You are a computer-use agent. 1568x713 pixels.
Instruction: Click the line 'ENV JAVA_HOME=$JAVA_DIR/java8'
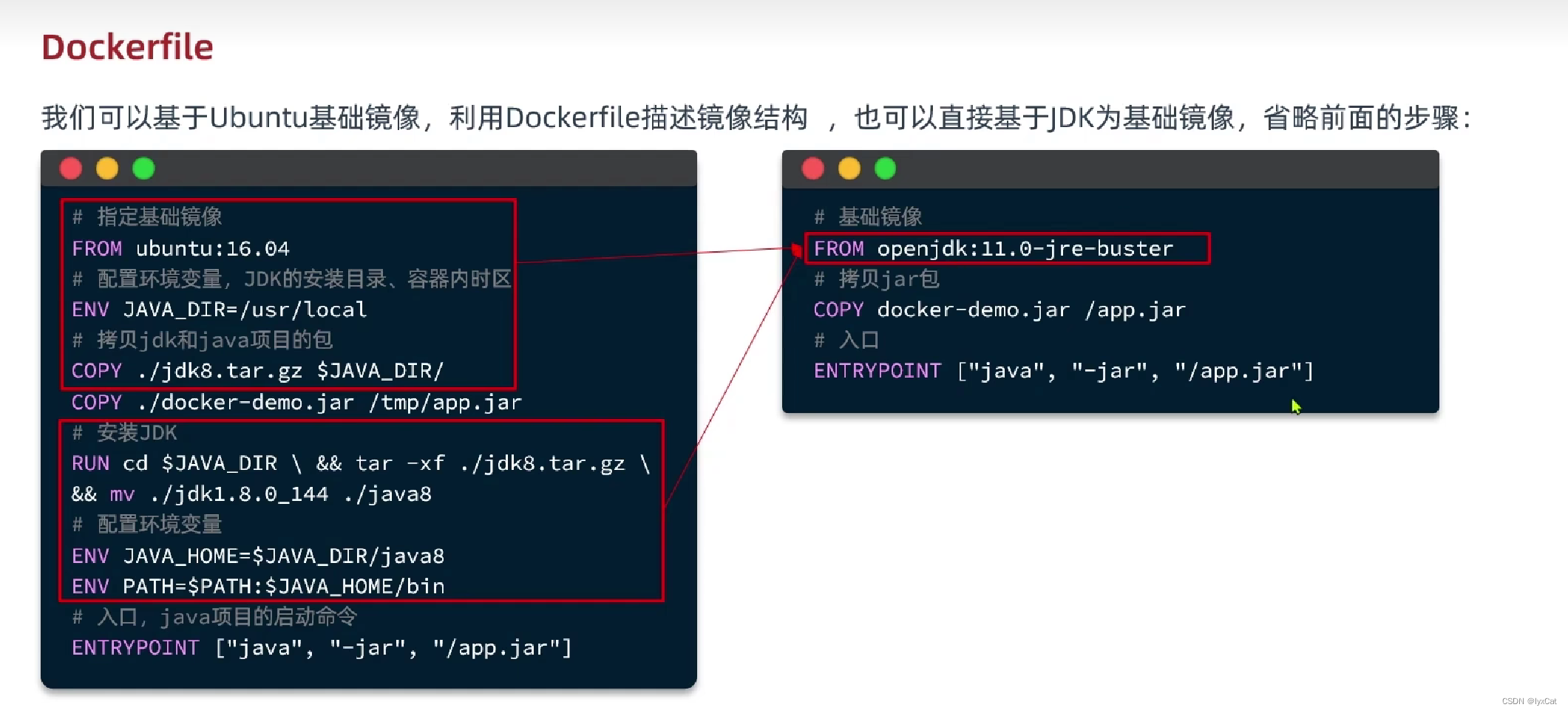tap(258, 556)
